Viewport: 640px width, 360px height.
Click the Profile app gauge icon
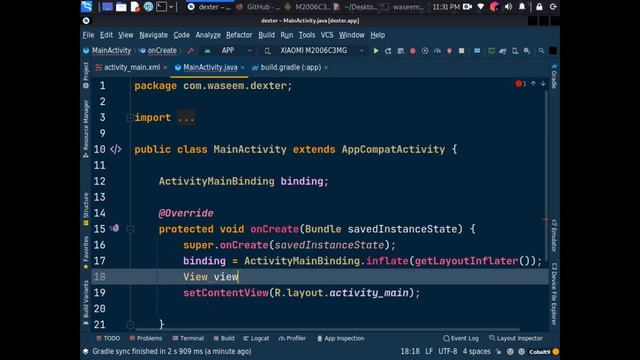437,51
